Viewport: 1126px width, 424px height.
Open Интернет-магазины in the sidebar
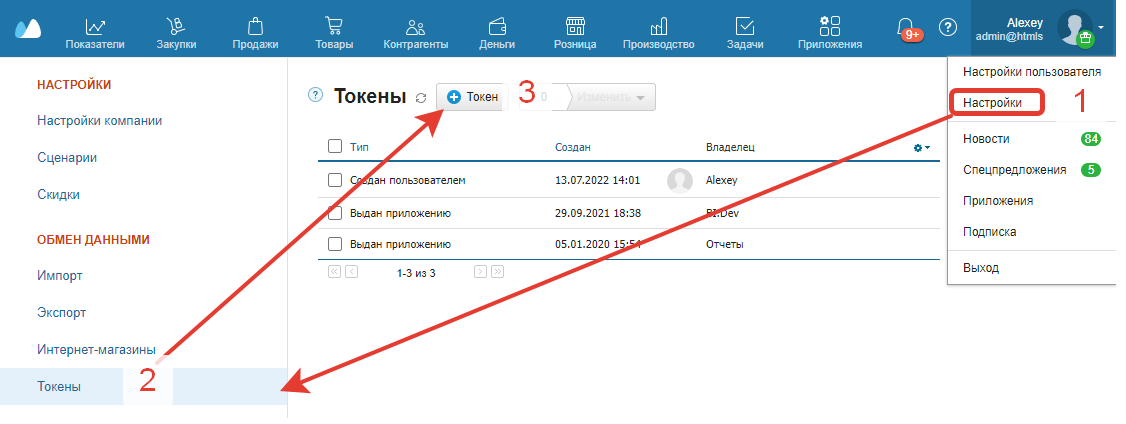click(96, 350)
